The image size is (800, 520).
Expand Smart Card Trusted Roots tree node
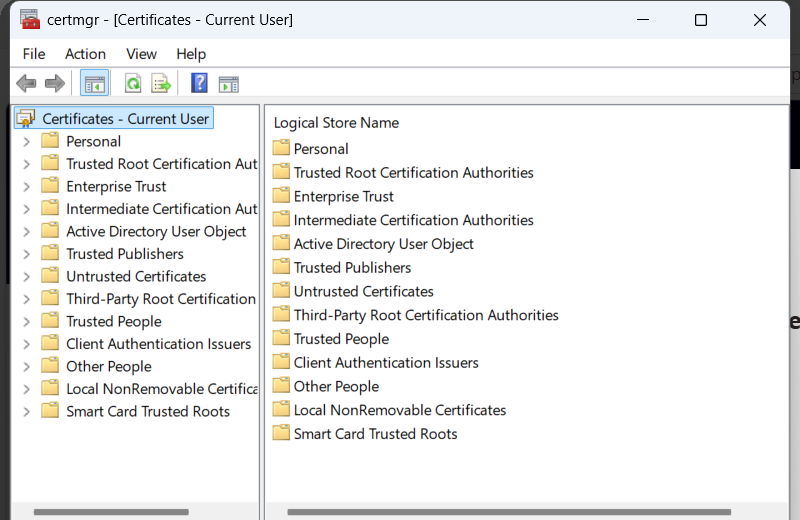tap(27, 411)
